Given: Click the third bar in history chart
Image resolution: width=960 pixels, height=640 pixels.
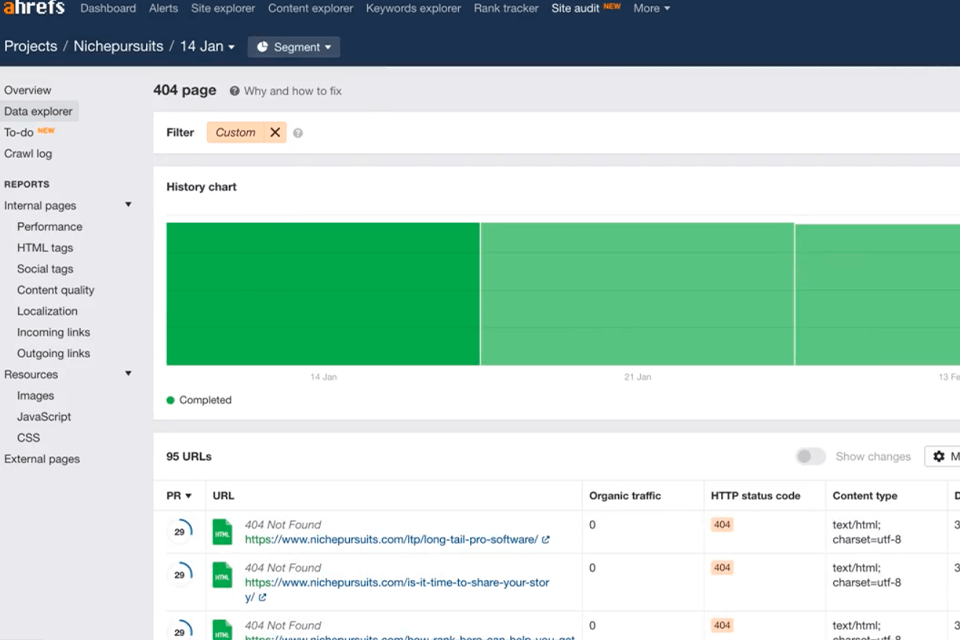Looking at the screenshot, I should [878, 295].
